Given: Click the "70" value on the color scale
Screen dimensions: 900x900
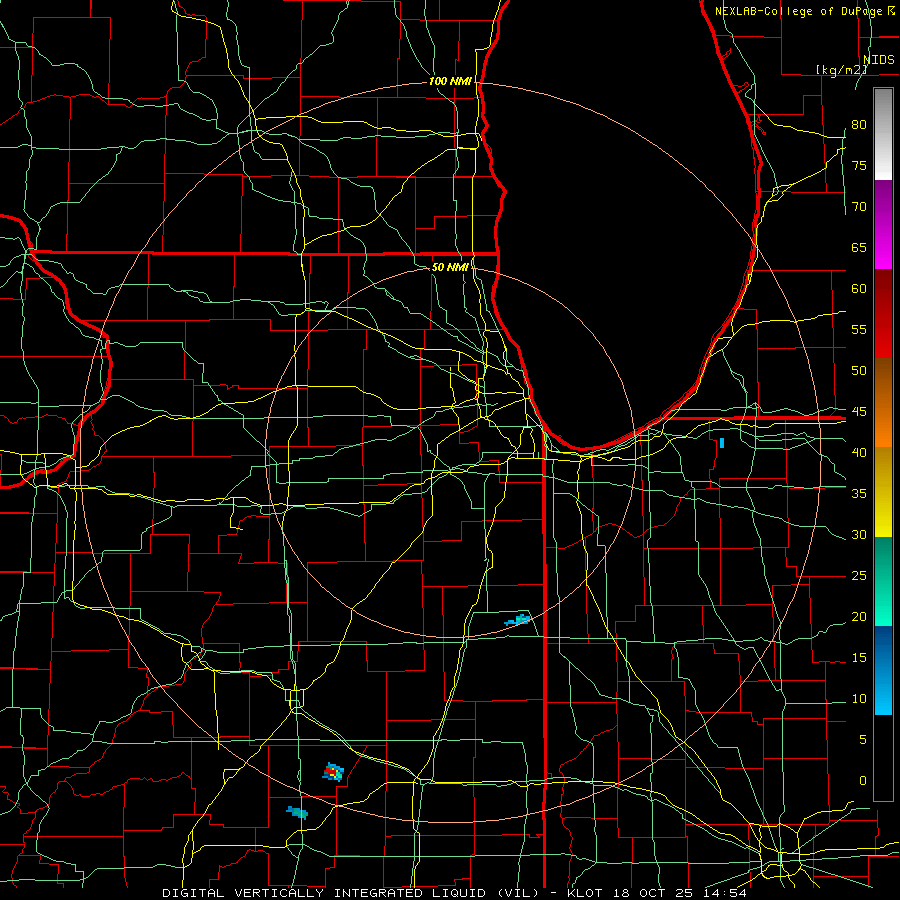Looking at the screenshot, I should (859, 207).
